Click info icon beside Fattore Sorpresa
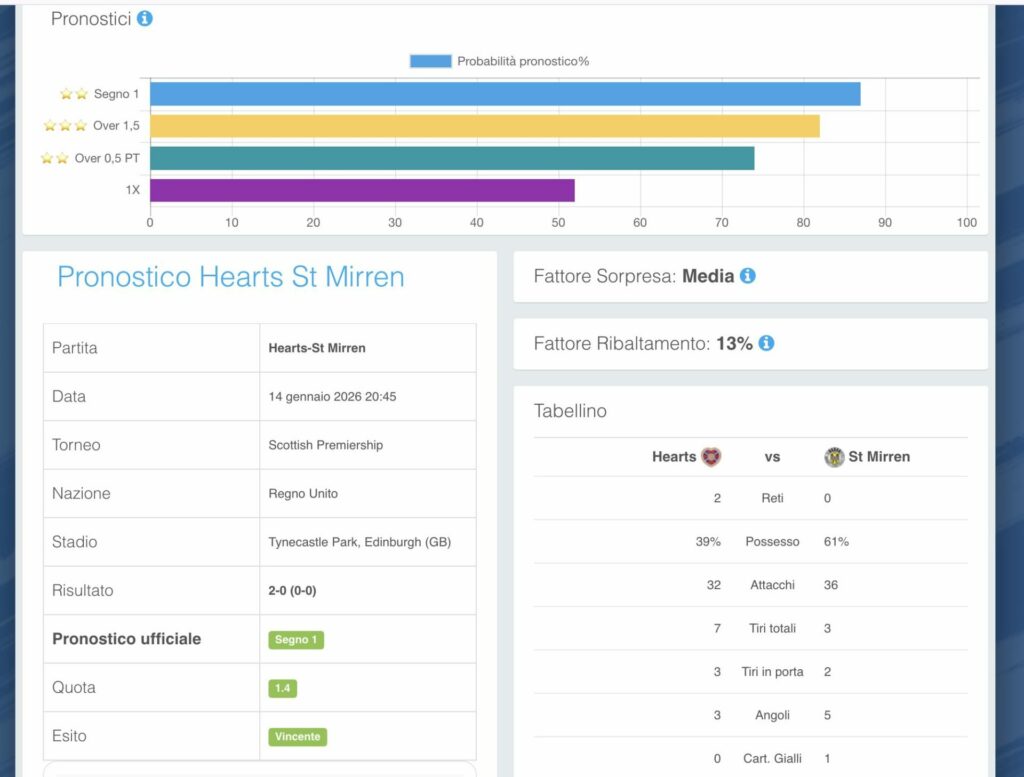 (747, 276)
